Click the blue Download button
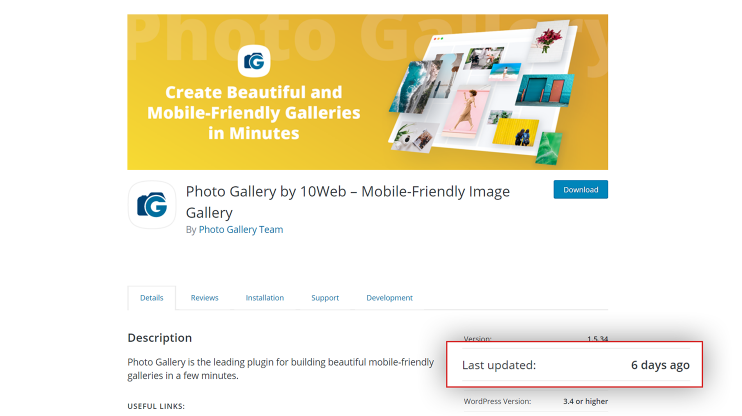The image size is (742, 416). pyautogui.click(x=581, y=189)
